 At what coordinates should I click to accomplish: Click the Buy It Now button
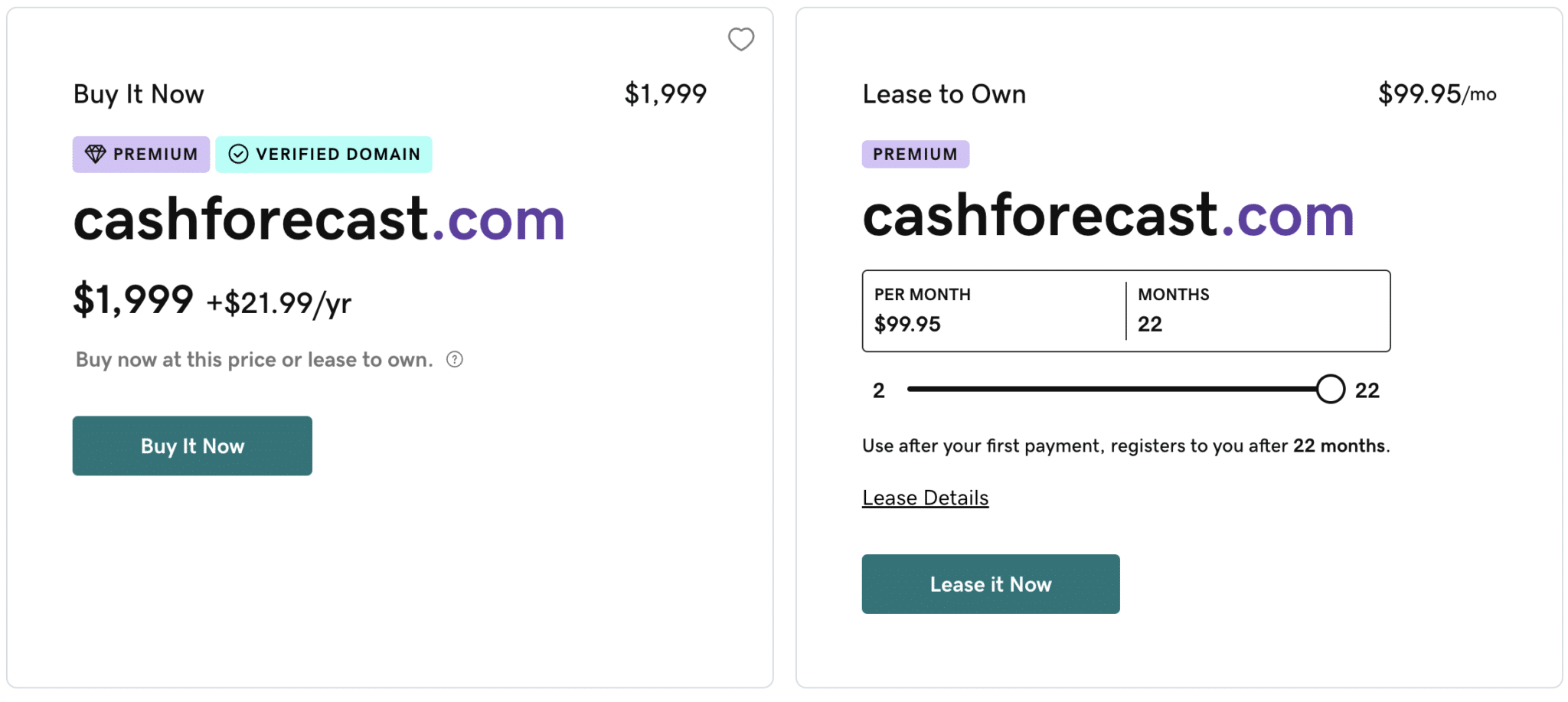[191, 446]
